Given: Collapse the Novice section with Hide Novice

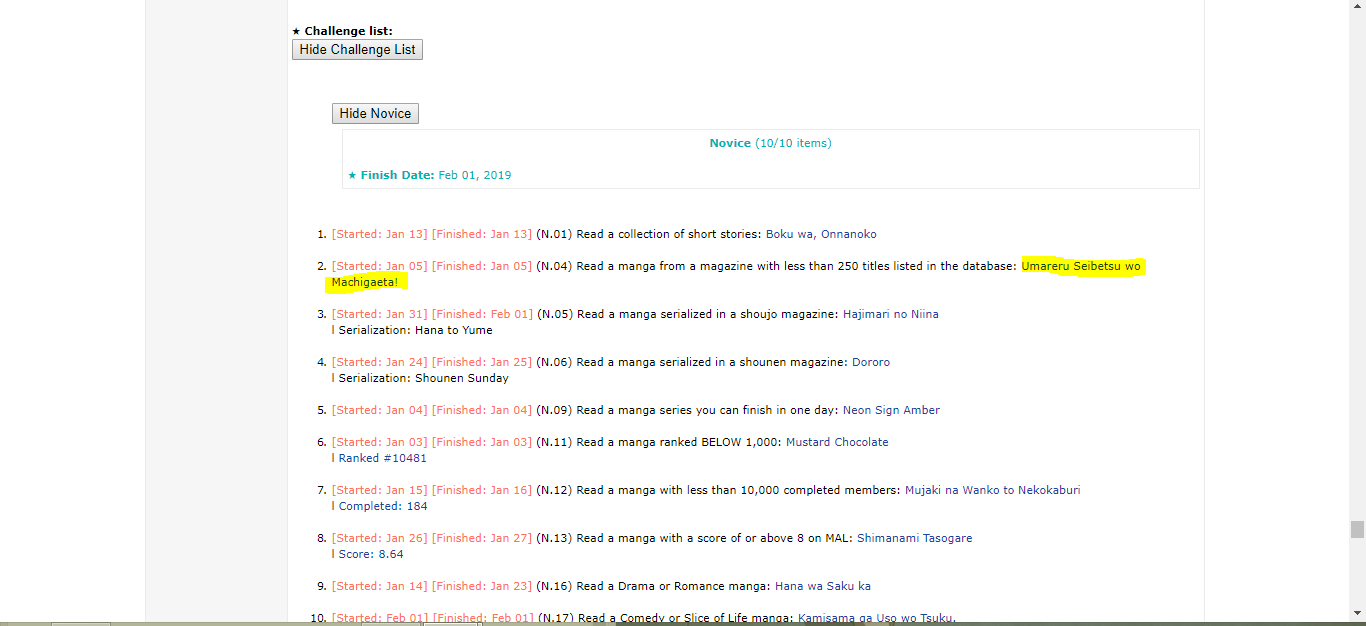Looking at the screenshot, I should (x=375, y=114).
